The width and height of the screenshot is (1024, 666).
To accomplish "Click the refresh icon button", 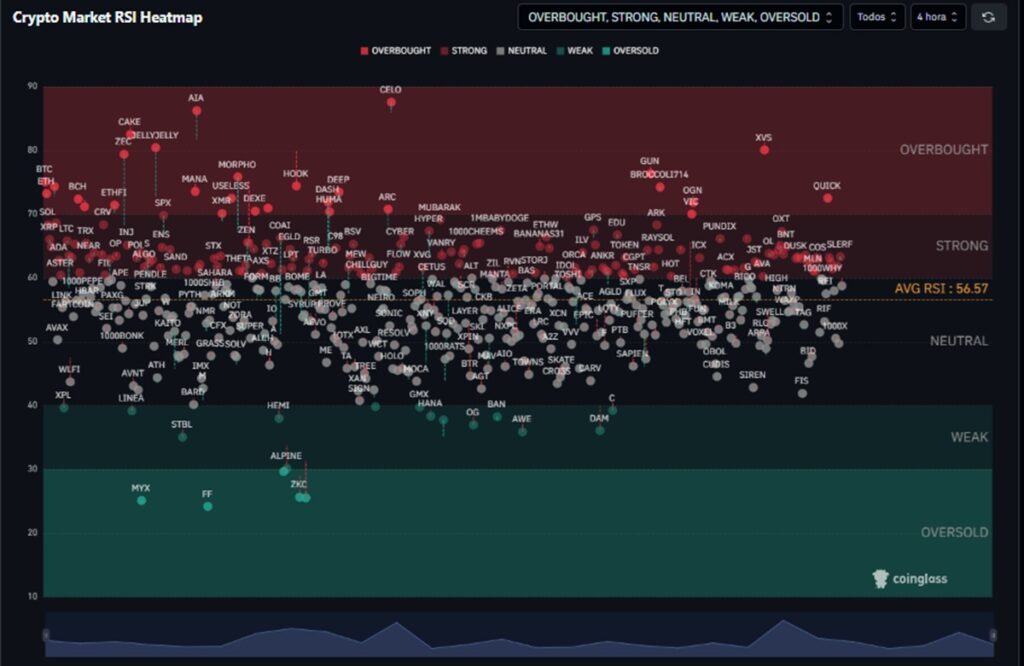I will [988, 17].
